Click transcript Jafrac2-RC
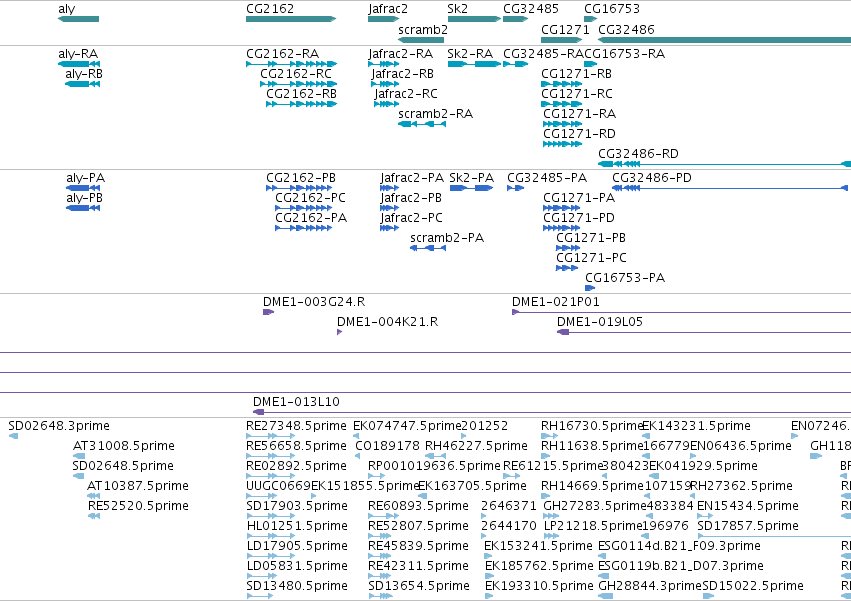 click(x=406, y=94)
